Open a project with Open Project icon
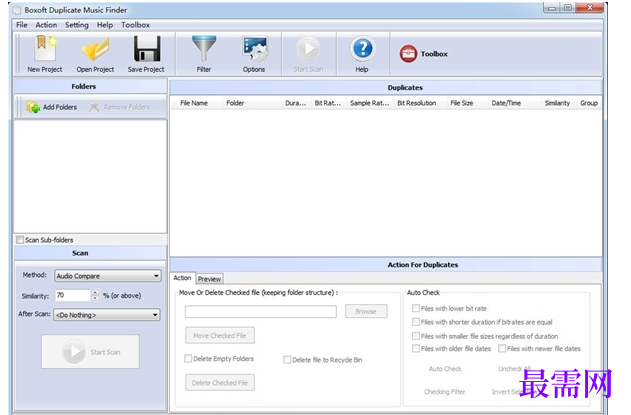 (x=95, y=51)
